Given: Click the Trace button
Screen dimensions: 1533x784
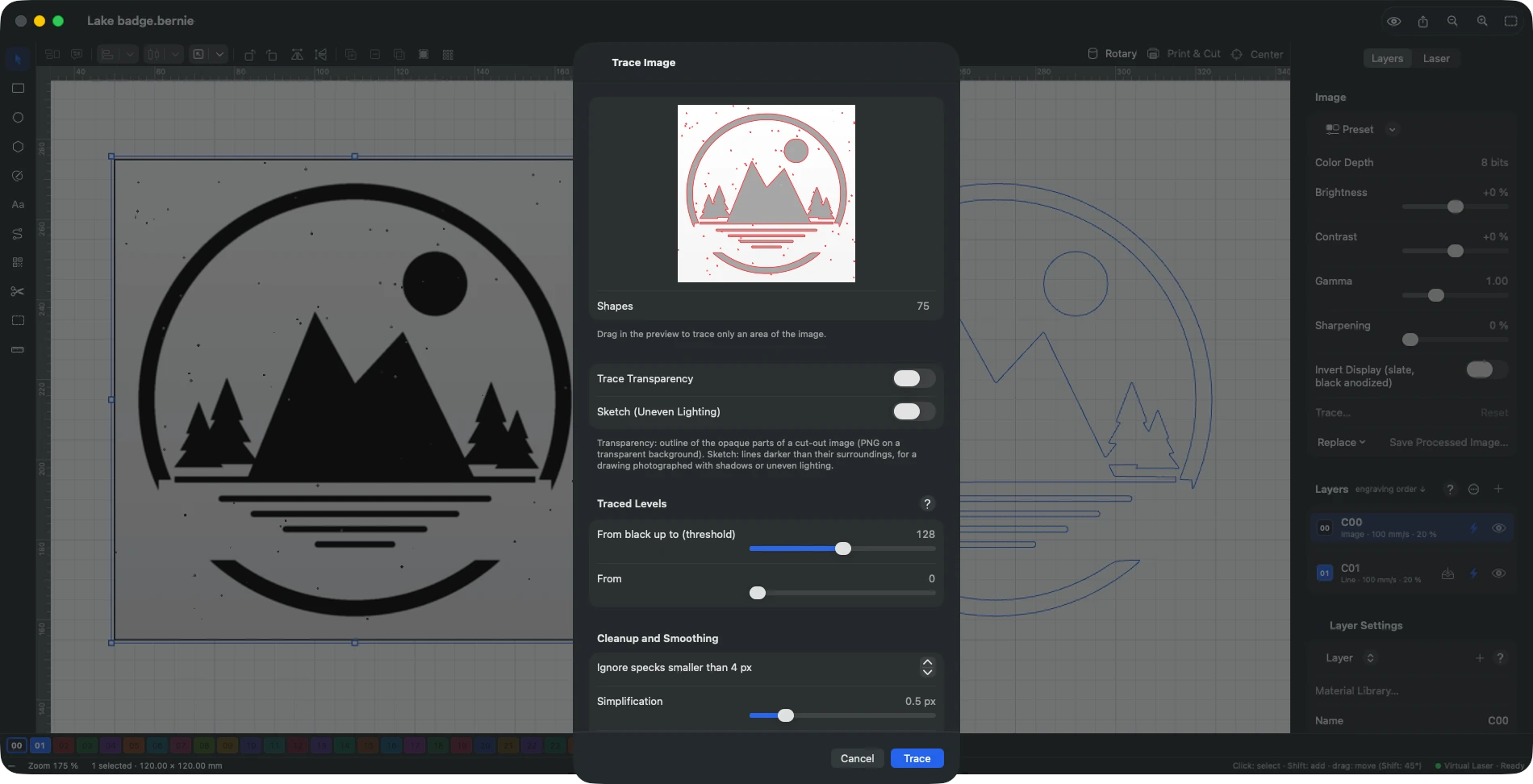Looking at the screenshot, I should [917, 758].
